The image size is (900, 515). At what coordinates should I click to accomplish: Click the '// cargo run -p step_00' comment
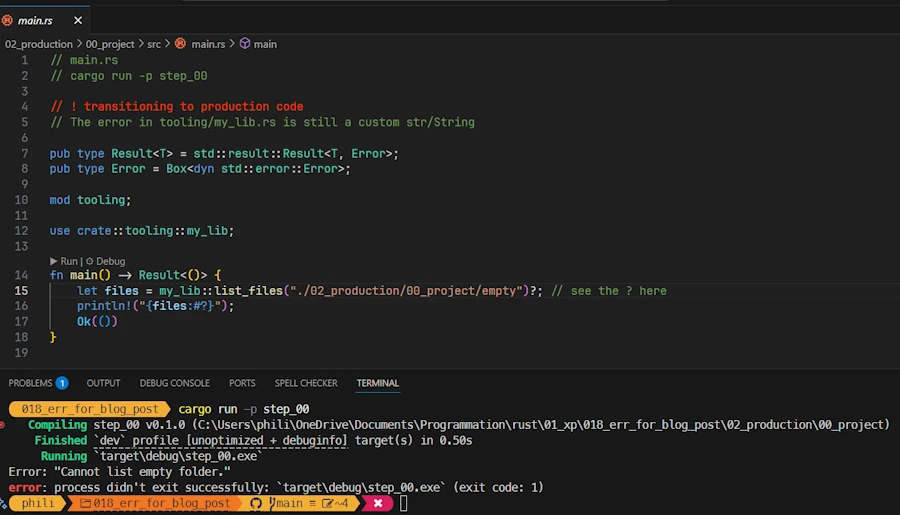point(129,76)
